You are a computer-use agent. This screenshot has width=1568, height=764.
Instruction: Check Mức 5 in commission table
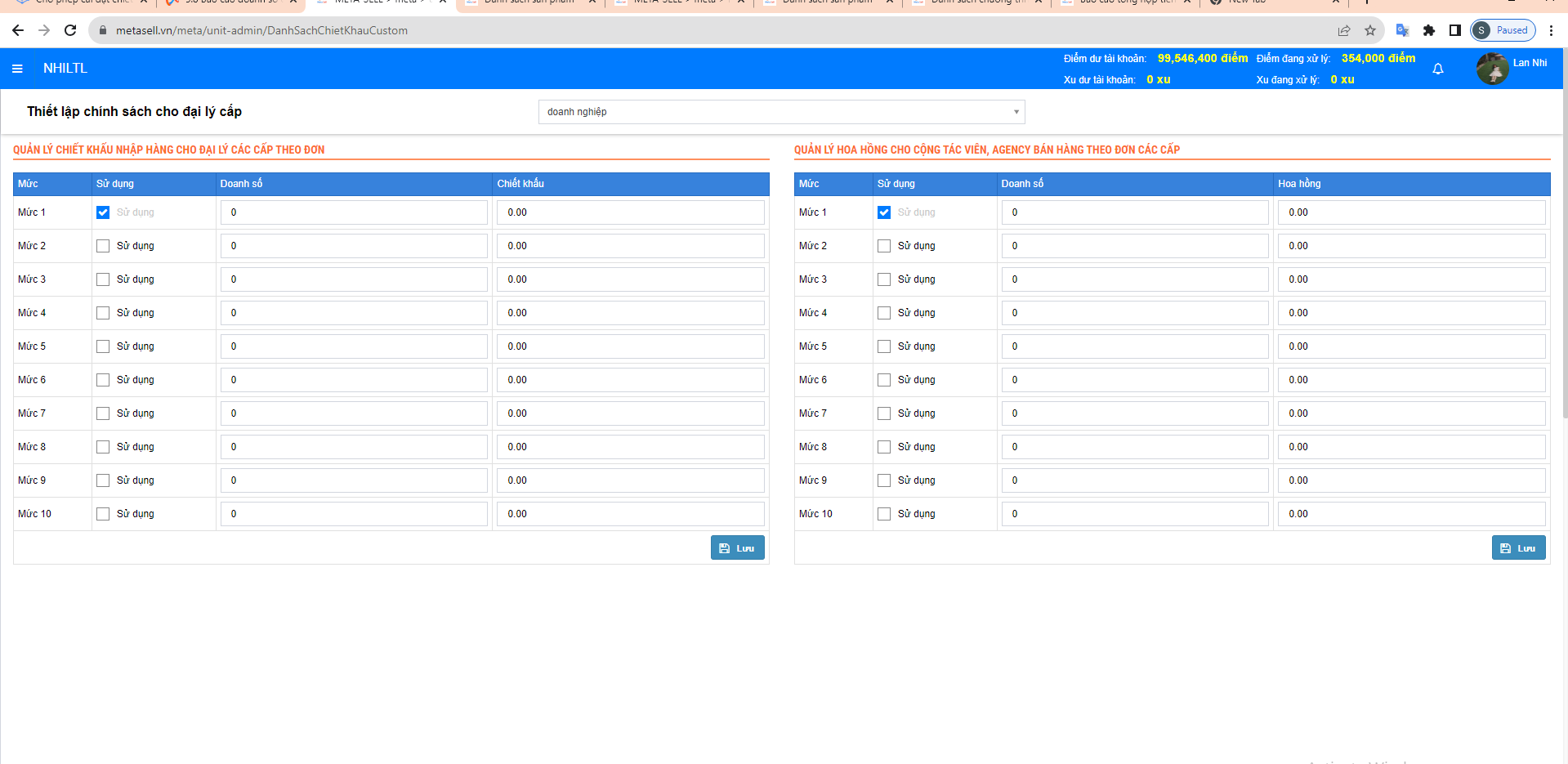(884, 346)
